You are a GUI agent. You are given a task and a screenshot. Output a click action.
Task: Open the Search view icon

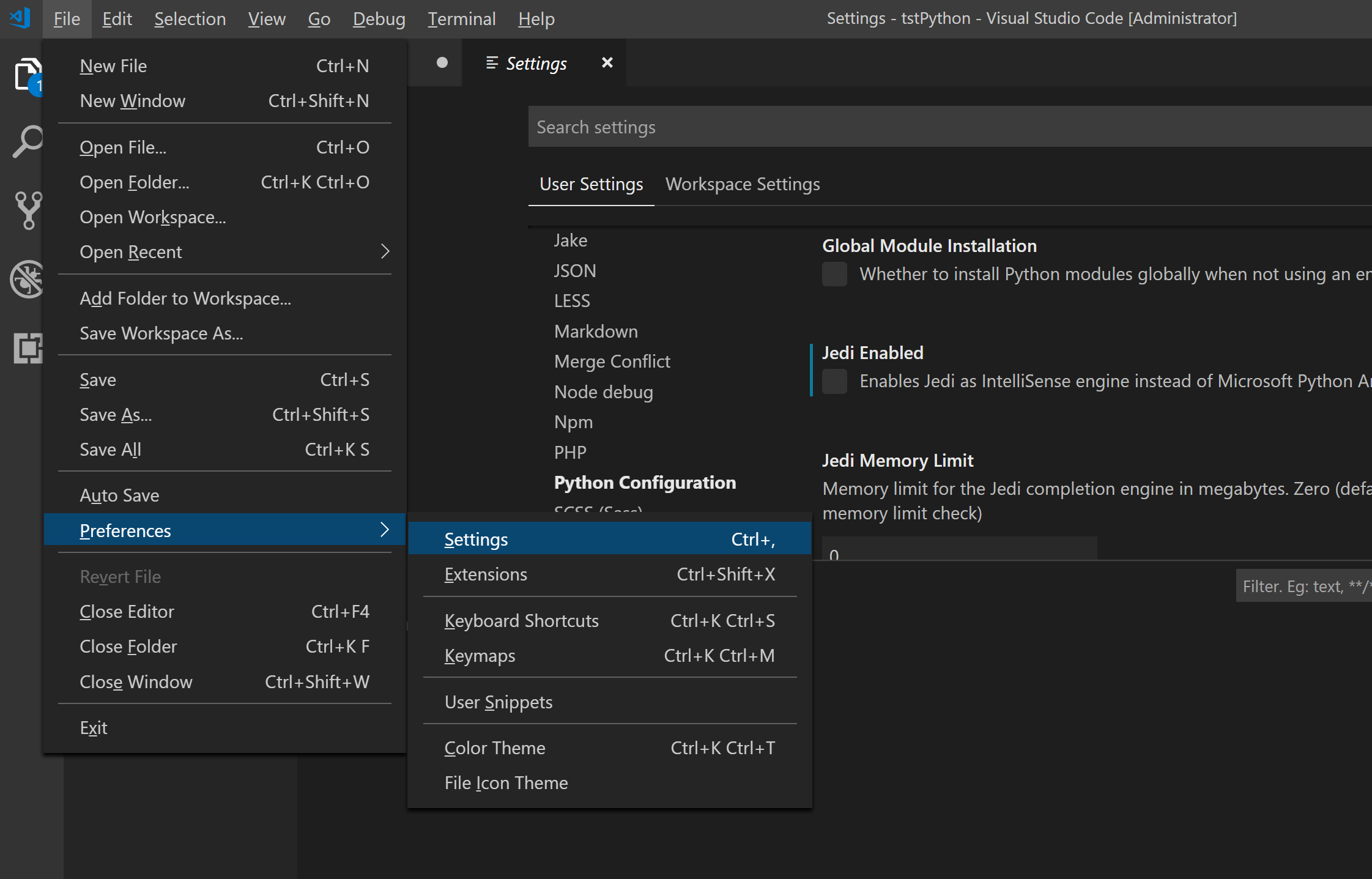[28, 142]
